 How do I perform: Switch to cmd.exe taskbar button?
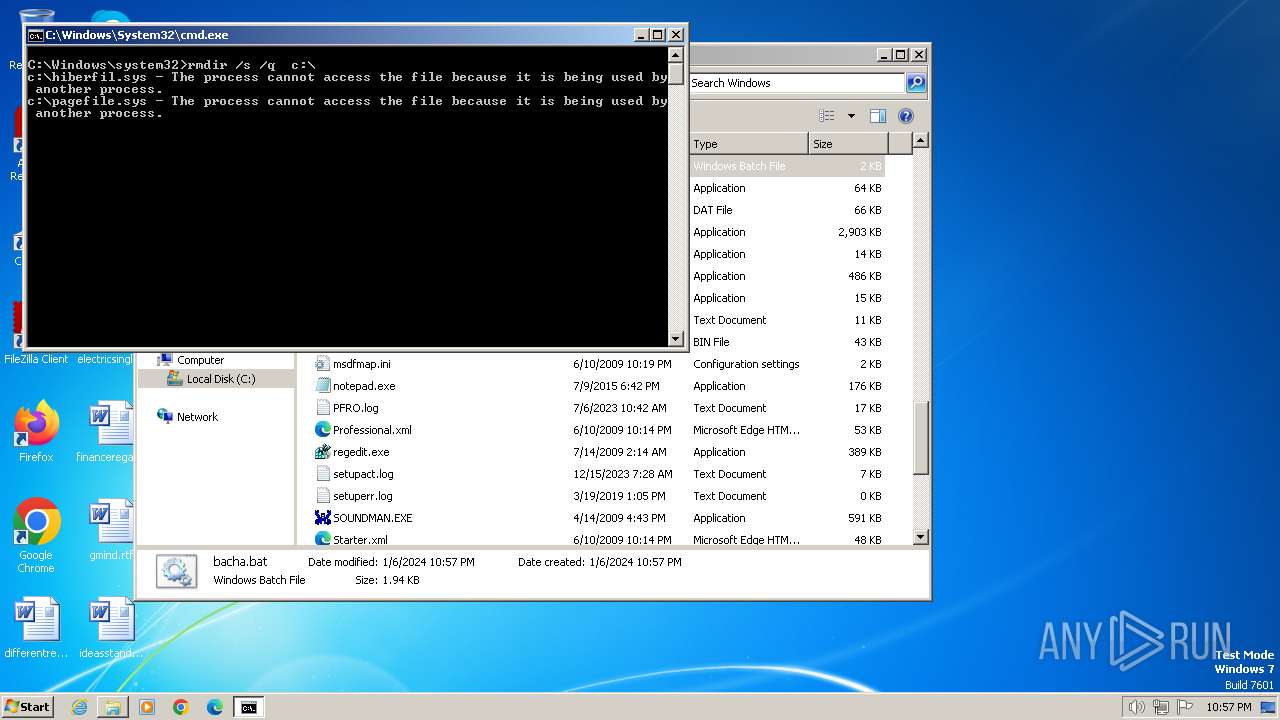pyautogui.click(x=248, y=707)
